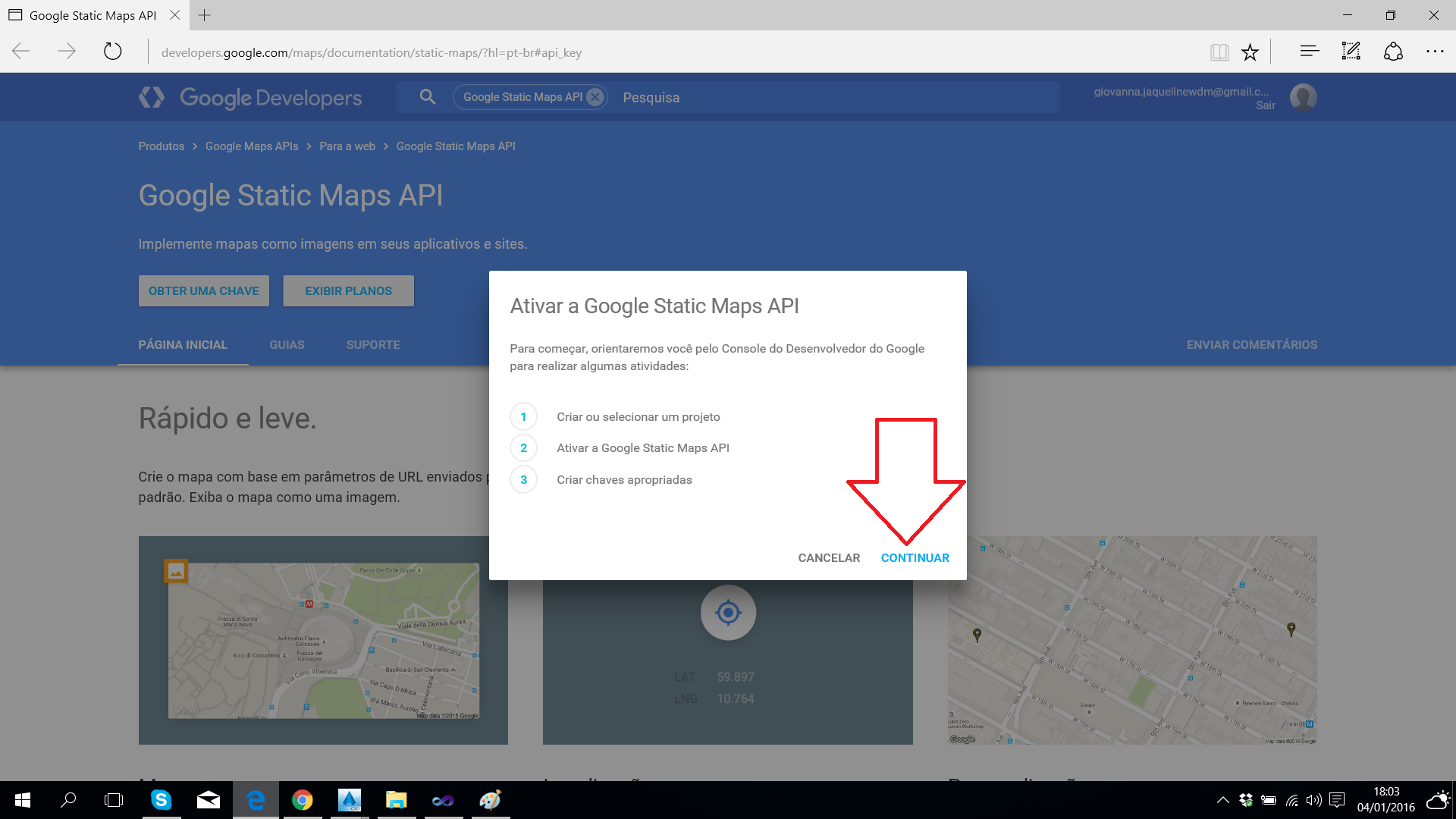This screenshot has width=1456, height=819.
Task: Click the Google Developers logo
Action: 250,98
